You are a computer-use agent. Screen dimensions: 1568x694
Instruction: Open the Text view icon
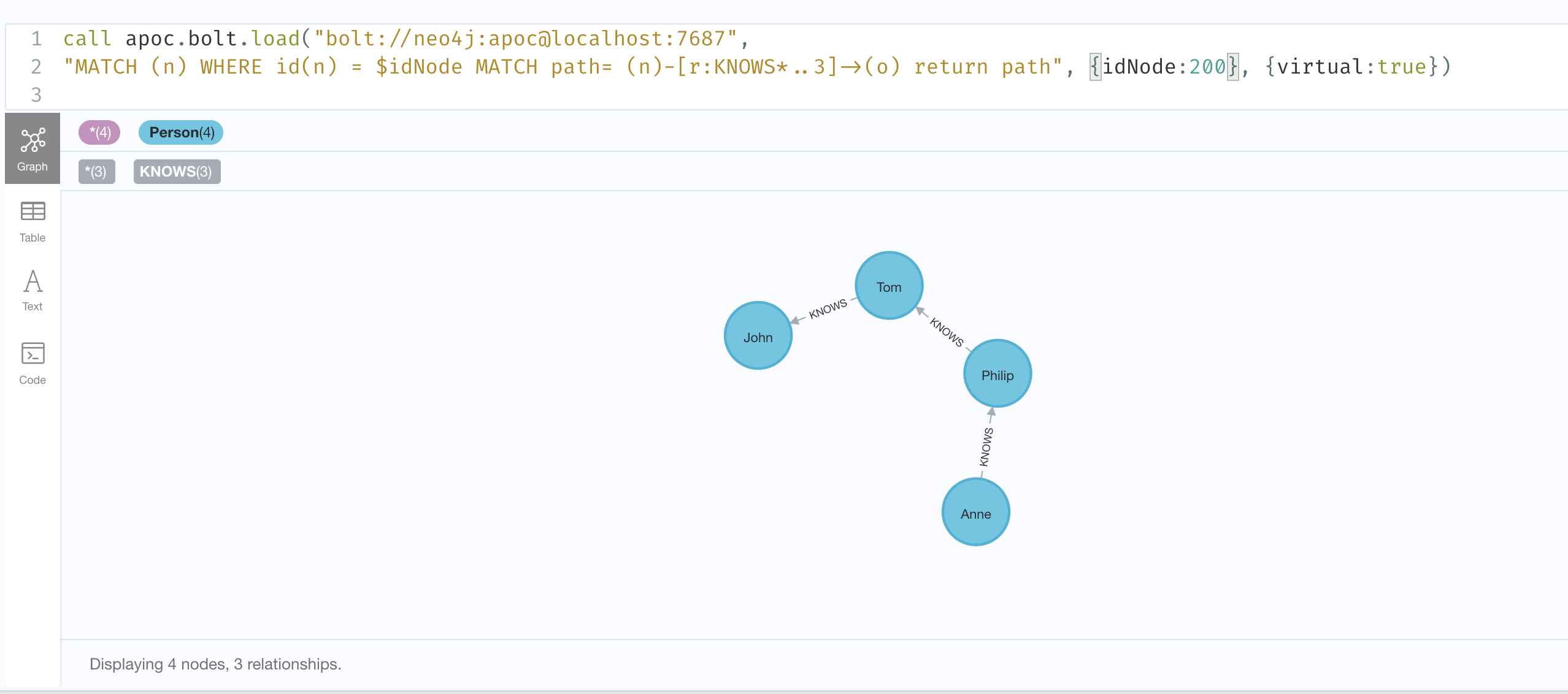click(33, 291)
